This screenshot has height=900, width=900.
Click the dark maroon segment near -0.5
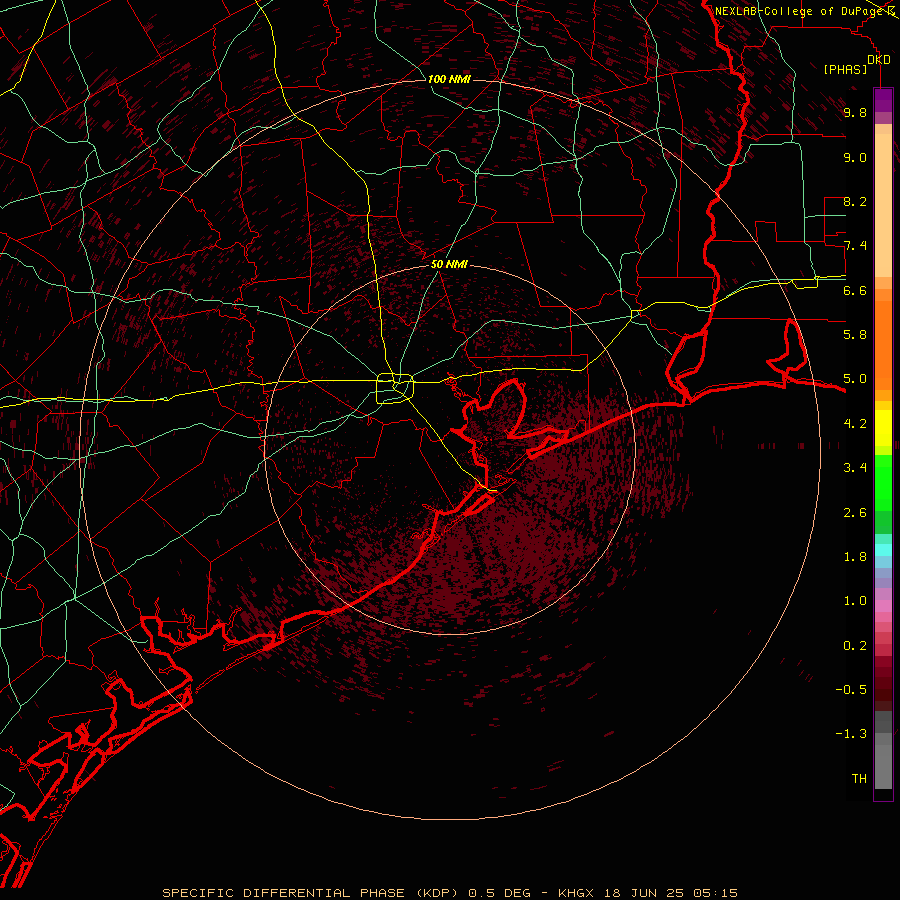pos(883,689)
